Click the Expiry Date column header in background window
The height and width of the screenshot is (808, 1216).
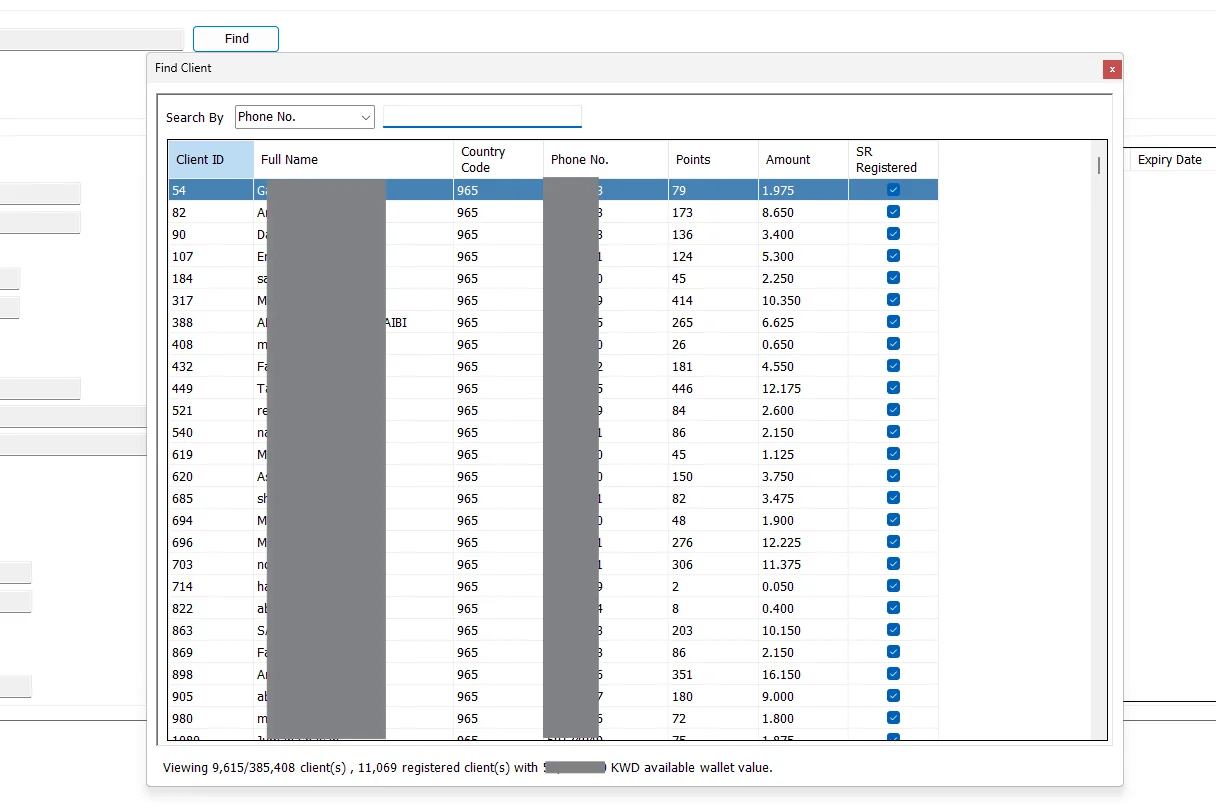(1170, 160)
